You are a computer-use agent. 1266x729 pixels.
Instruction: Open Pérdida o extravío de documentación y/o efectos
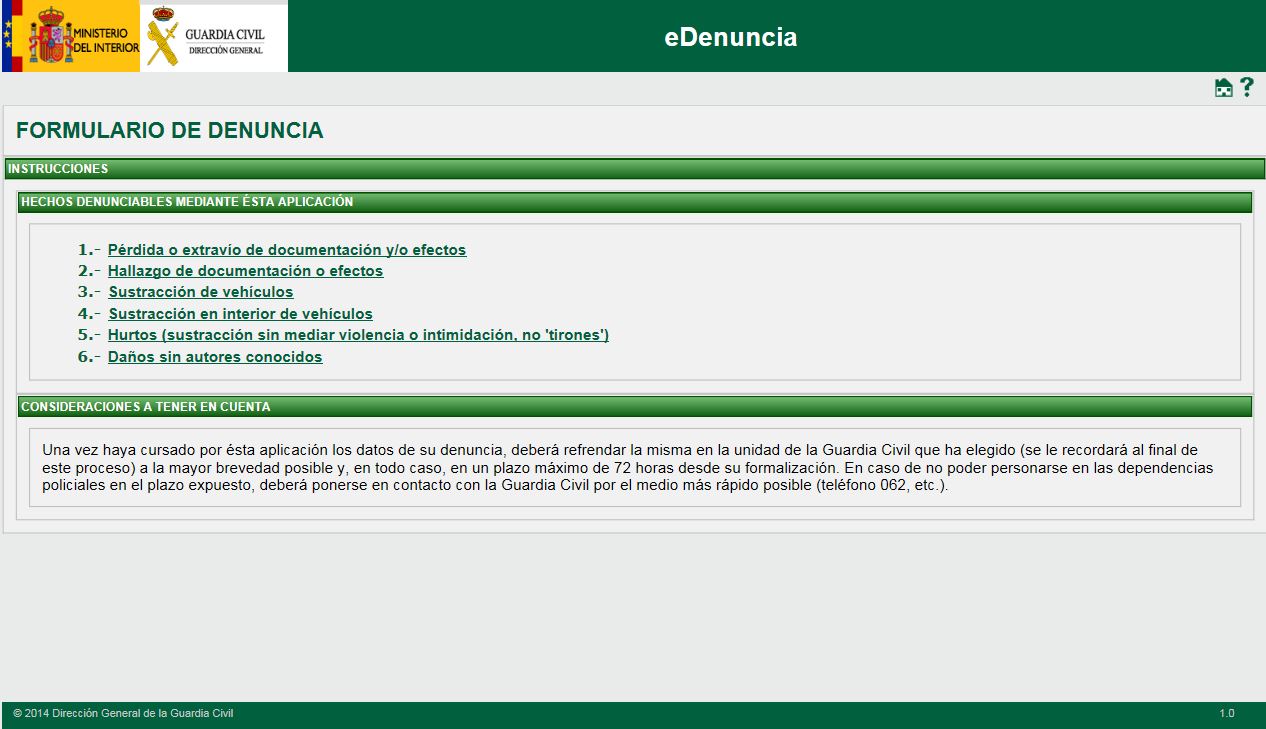[x=286, y=249]
